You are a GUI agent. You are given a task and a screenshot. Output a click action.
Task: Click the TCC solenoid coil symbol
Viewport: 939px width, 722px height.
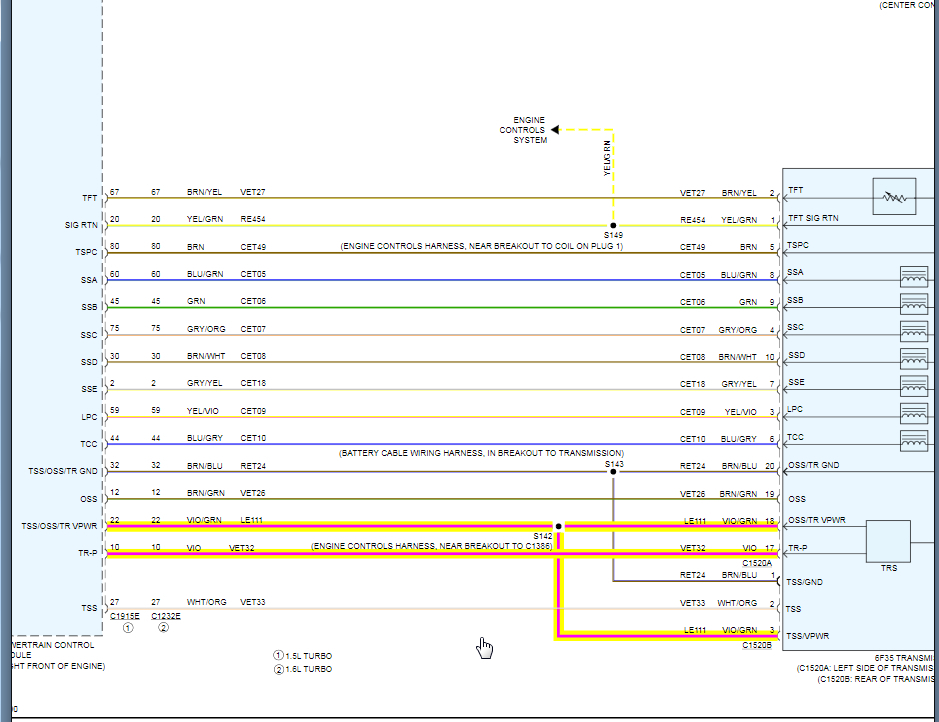point(914,441)
